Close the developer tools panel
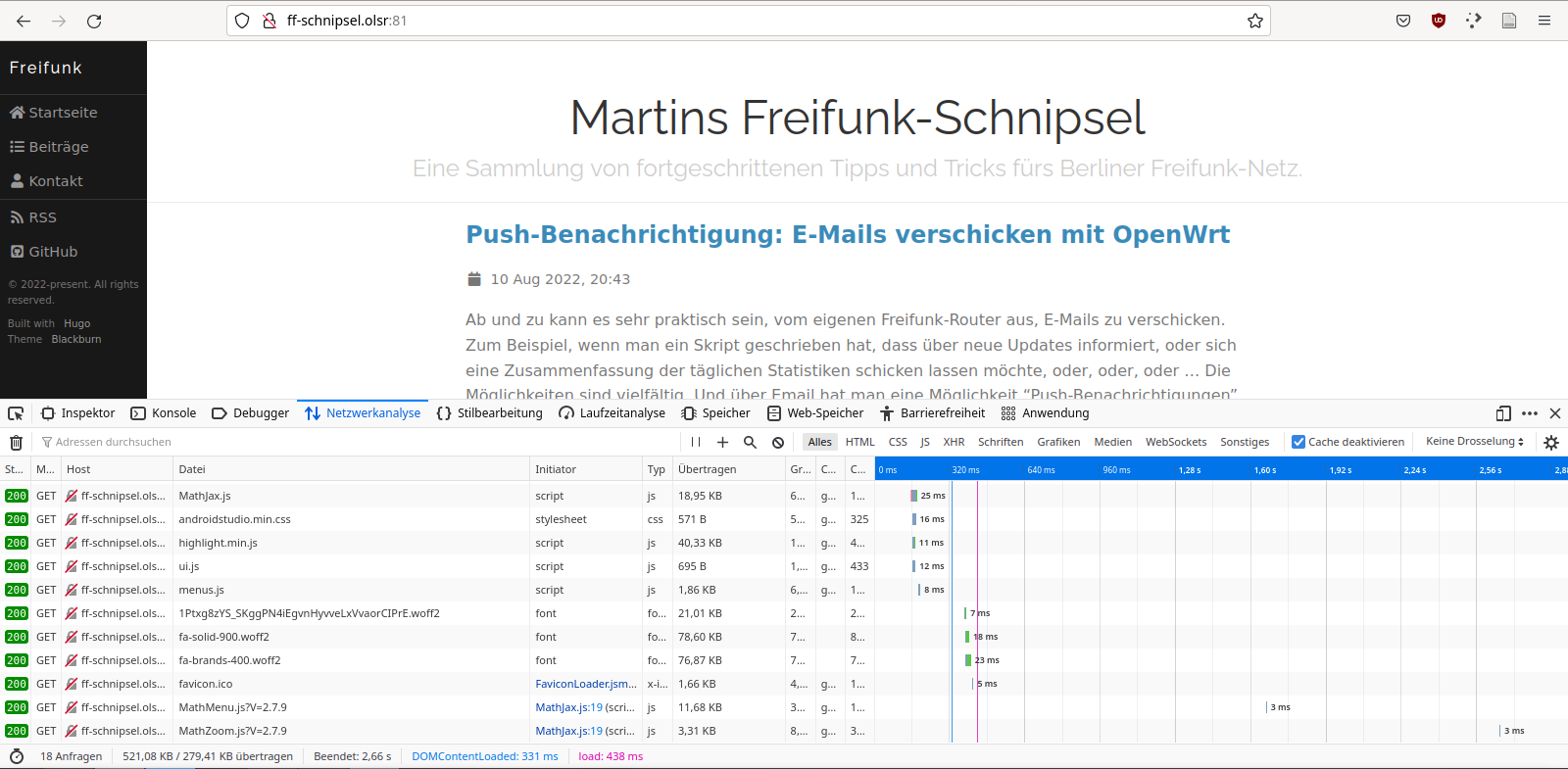Viewport: 1568px width, 769px height. [x=1555, y=413]
